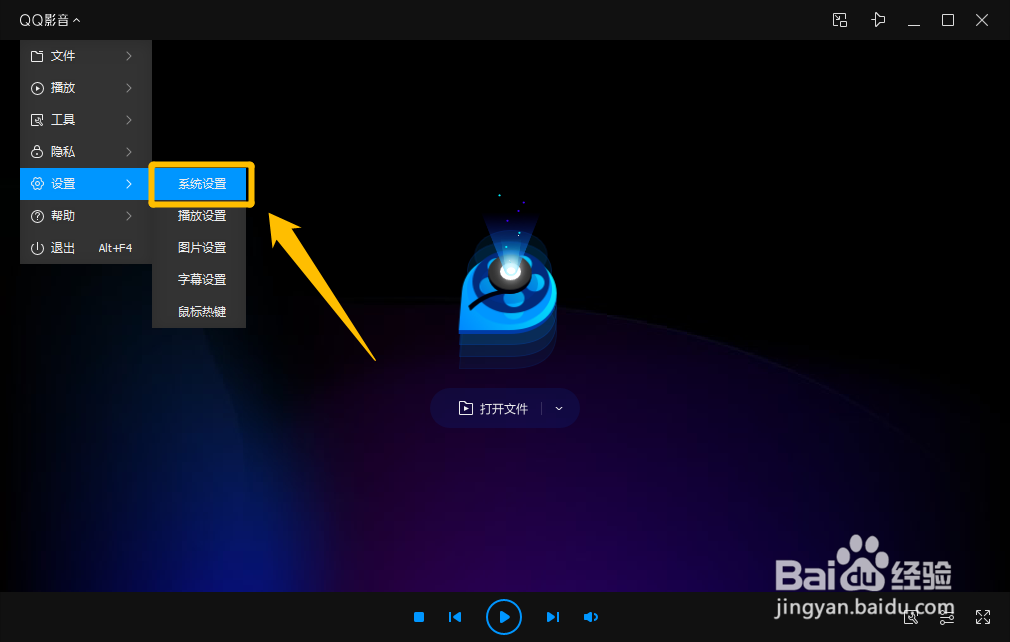Screen dimensions: 1010x642
Task: Click the power icon beside 退出
Action: pos(37,248)
